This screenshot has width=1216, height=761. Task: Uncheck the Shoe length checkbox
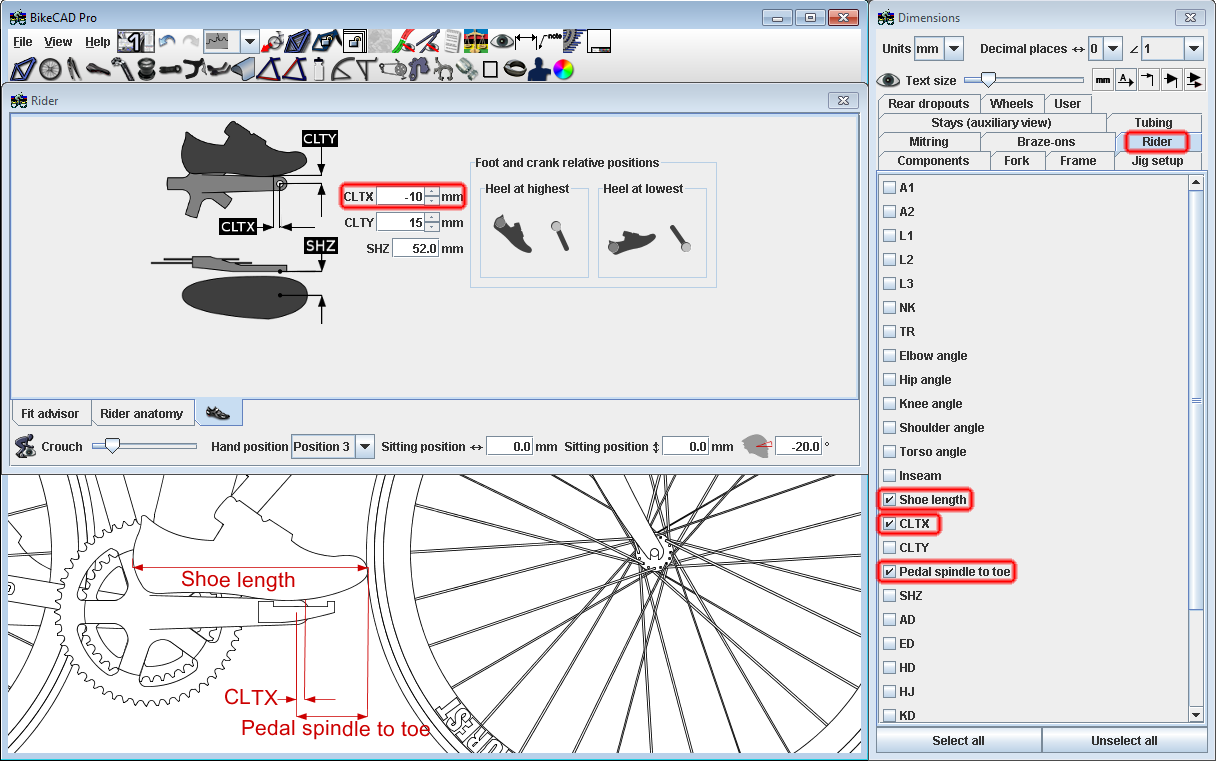coord(889,500)
